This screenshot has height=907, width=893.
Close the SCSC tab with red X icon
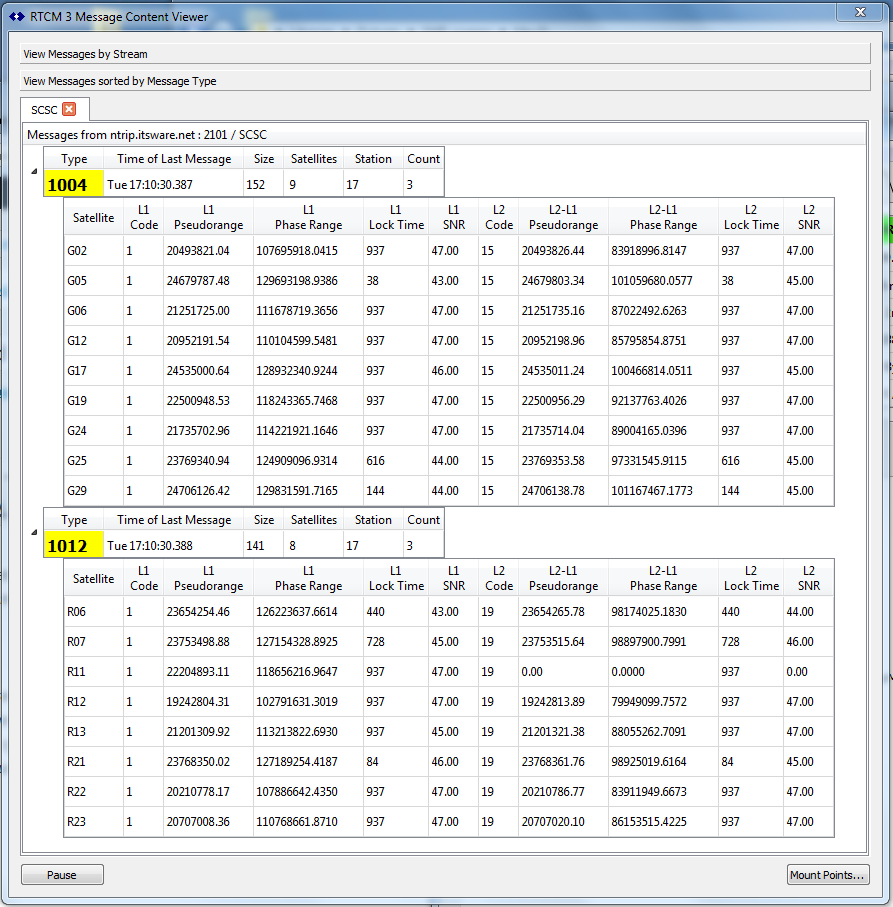tap(68, 109)
